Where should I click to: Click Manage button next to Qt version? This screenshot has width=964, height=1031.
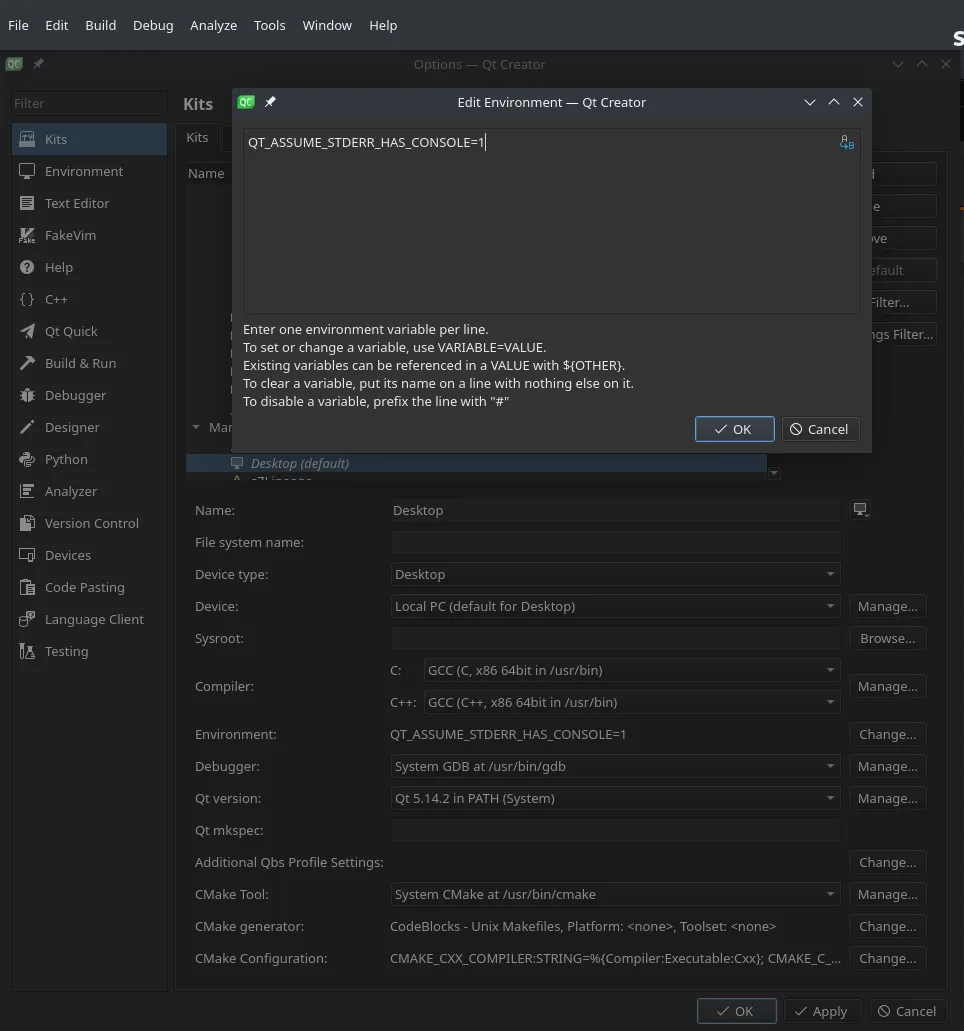888,798
